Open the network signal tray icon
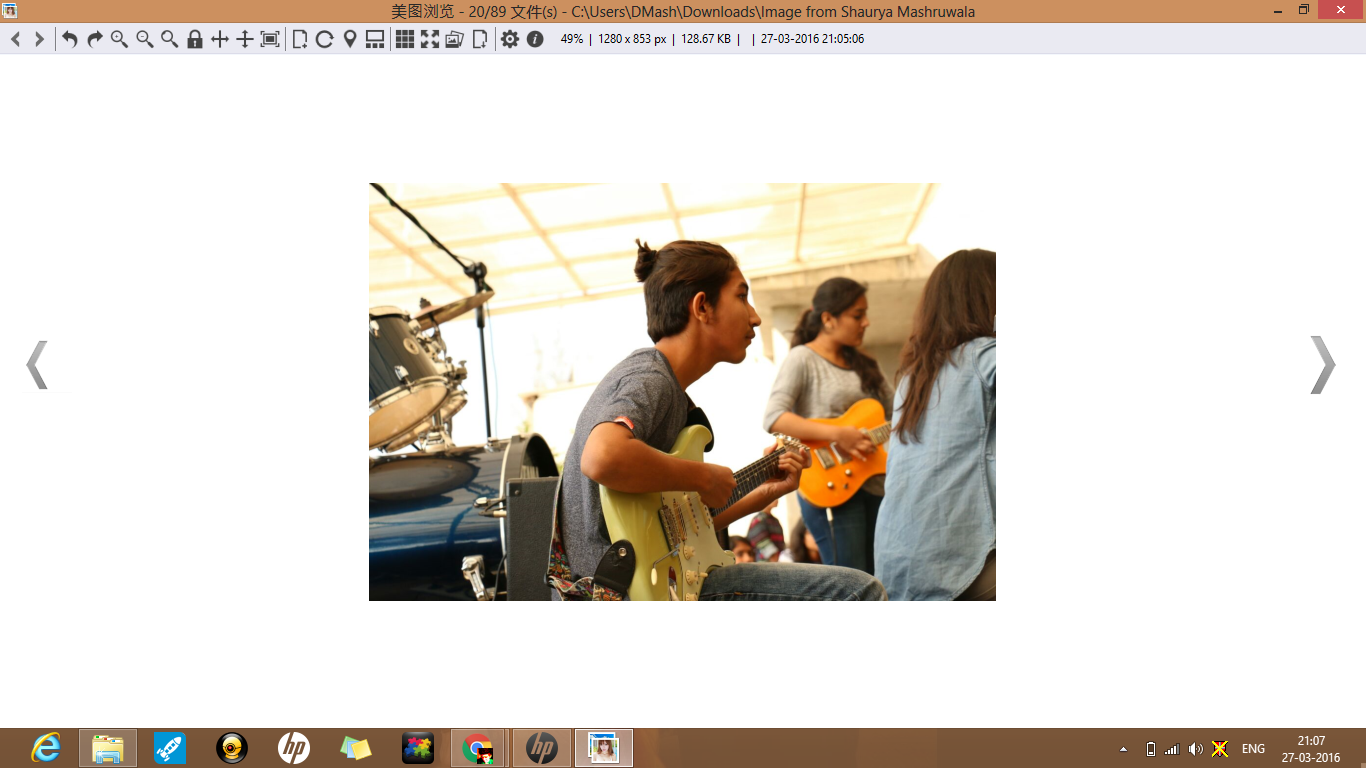Image resolution: width=1366 pixels, height=768 pixels. [x=1172, y=749]
